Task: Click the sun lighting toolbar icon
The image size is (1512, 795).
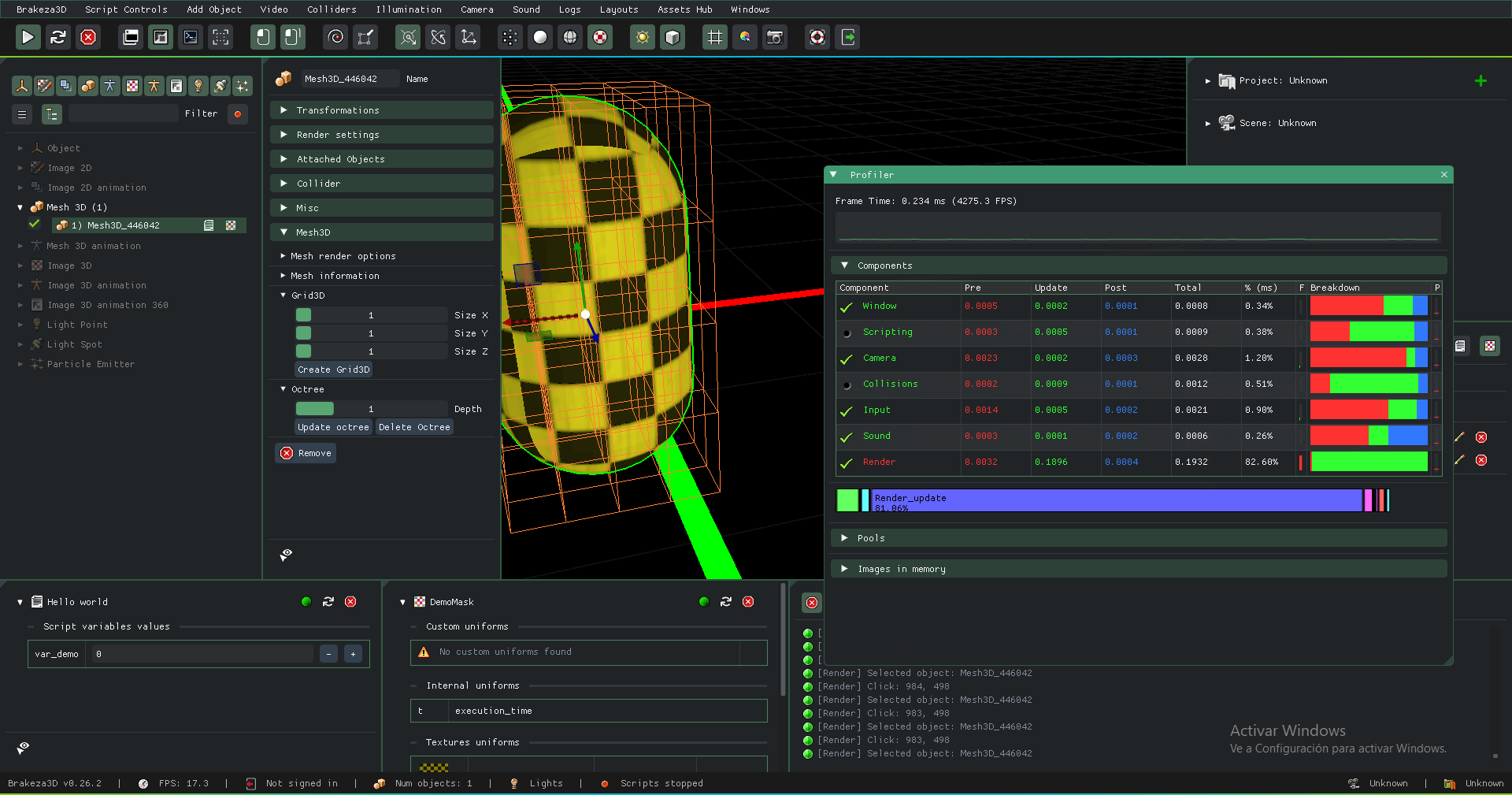Action: (643, 37)
